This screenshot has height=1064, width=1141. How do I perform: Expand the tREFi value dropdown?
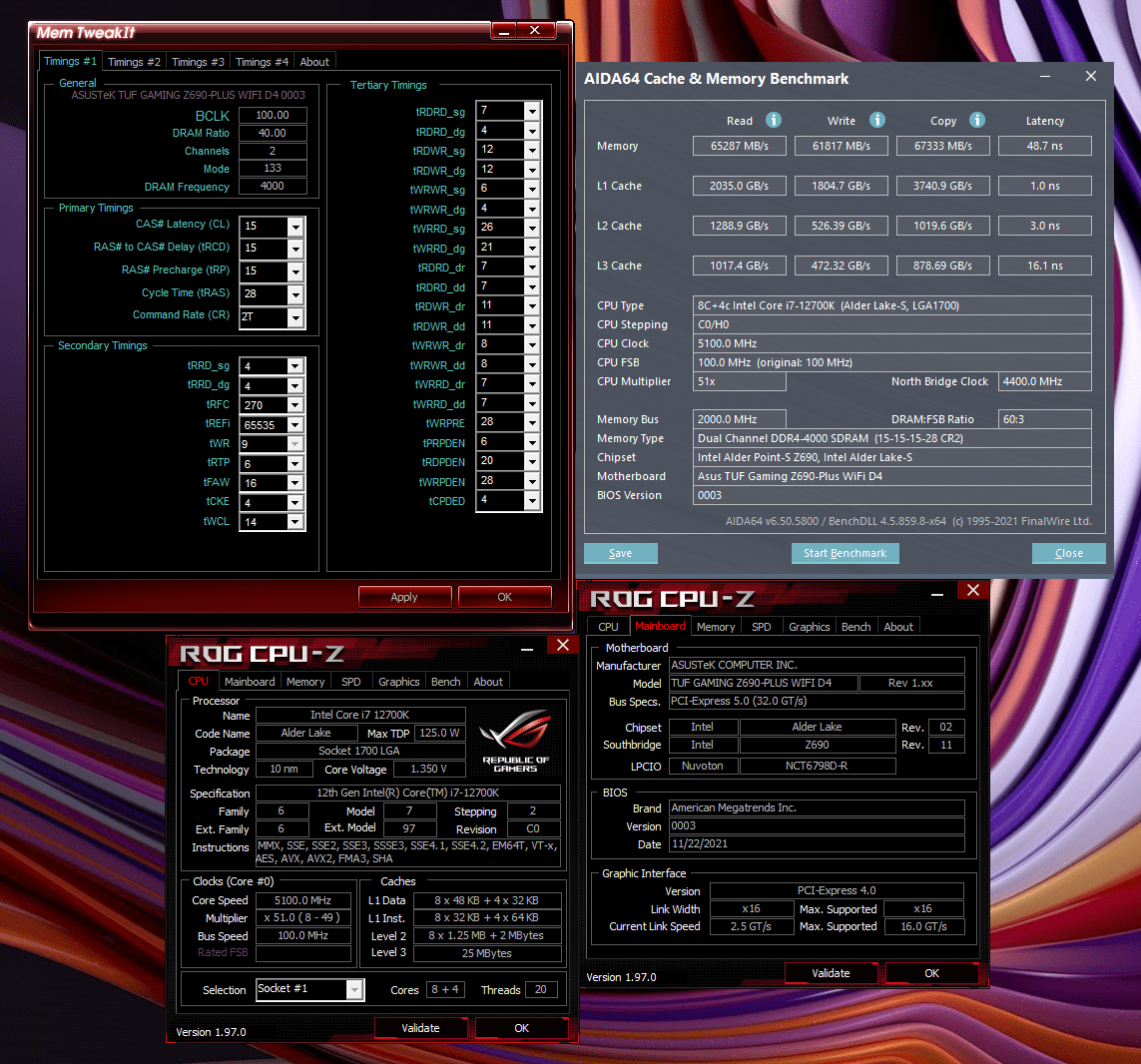(x=295, y=425)
